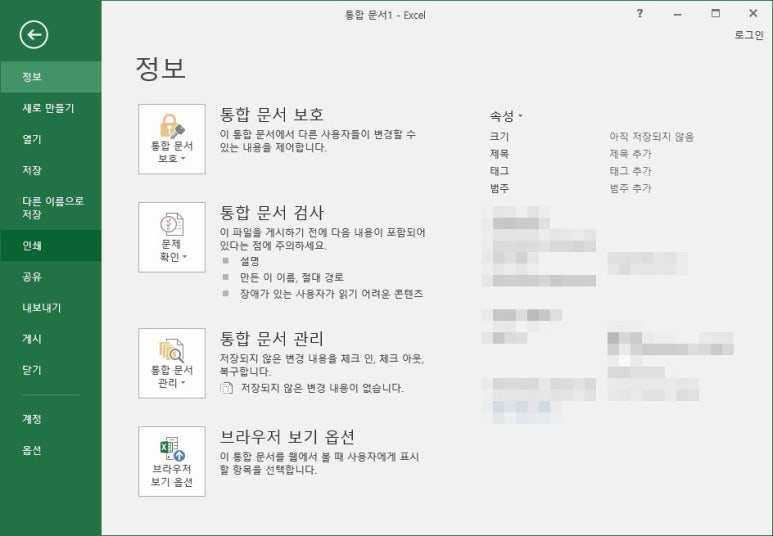Open the 계정 account page
The width and height of the screenshot is (773, 536).
click(x=51, y=419)
